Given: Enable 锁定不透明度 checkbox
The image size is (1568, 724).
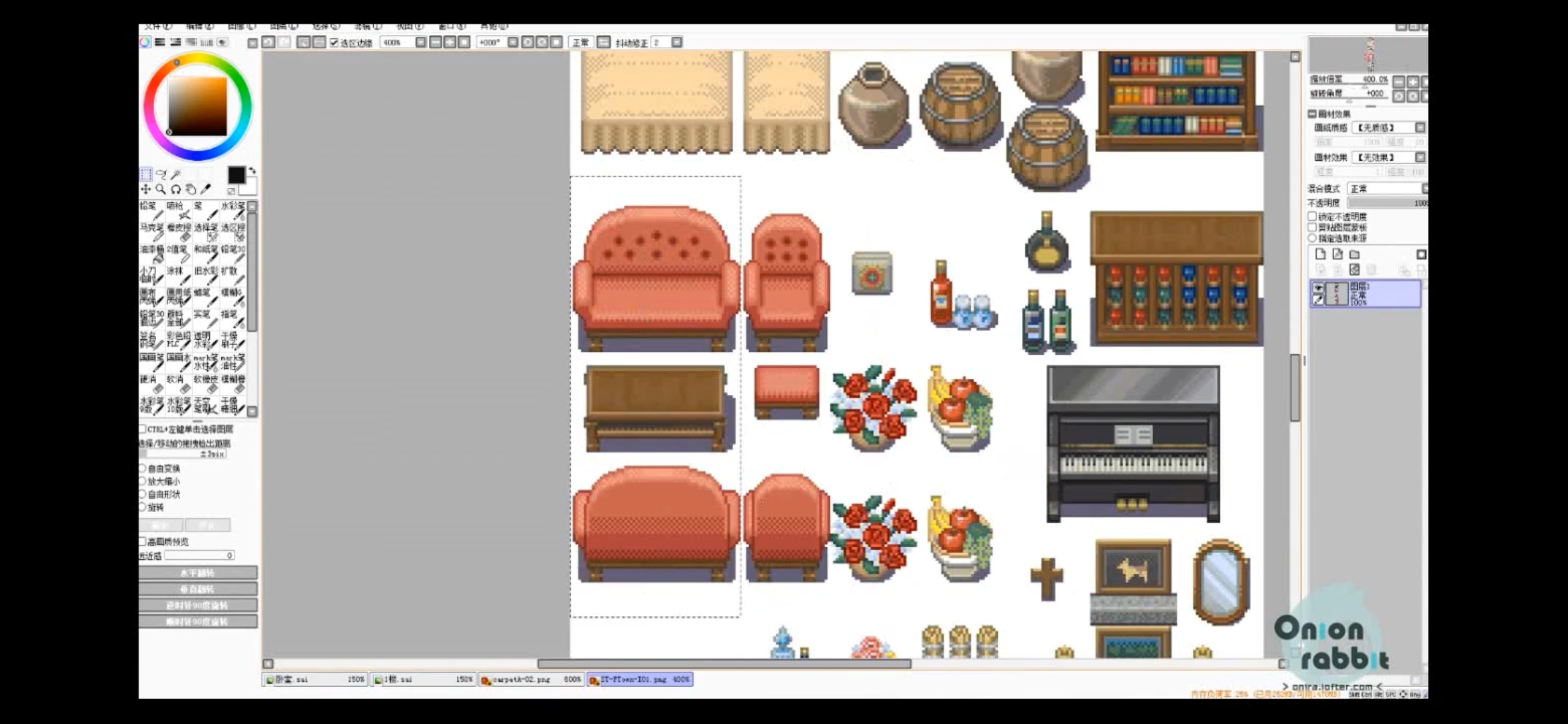Looking at the screenshot, I should 1313,217.
